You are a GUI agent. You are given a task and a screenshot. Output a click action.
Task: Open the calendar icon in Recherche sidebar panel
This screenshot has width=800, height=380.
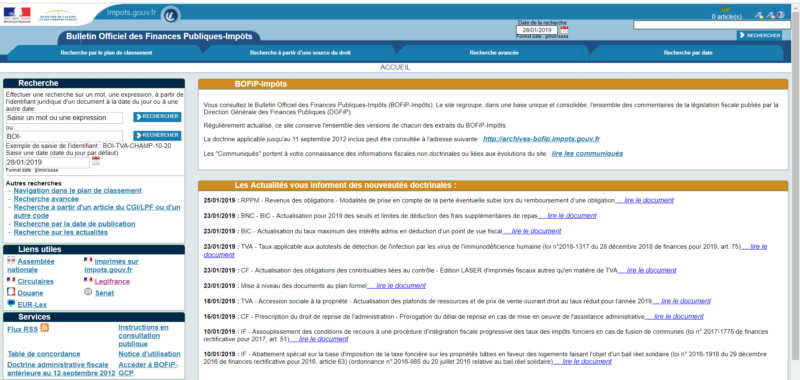pos(96,161)
